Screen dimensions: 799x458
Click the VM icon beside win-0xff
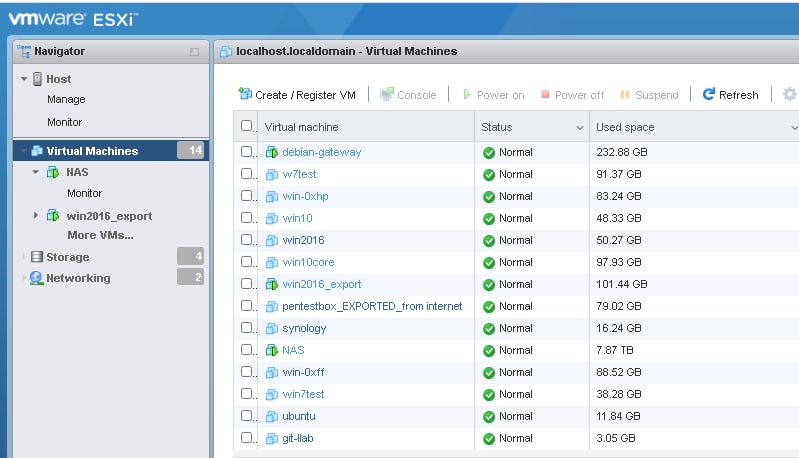(272, 372)
